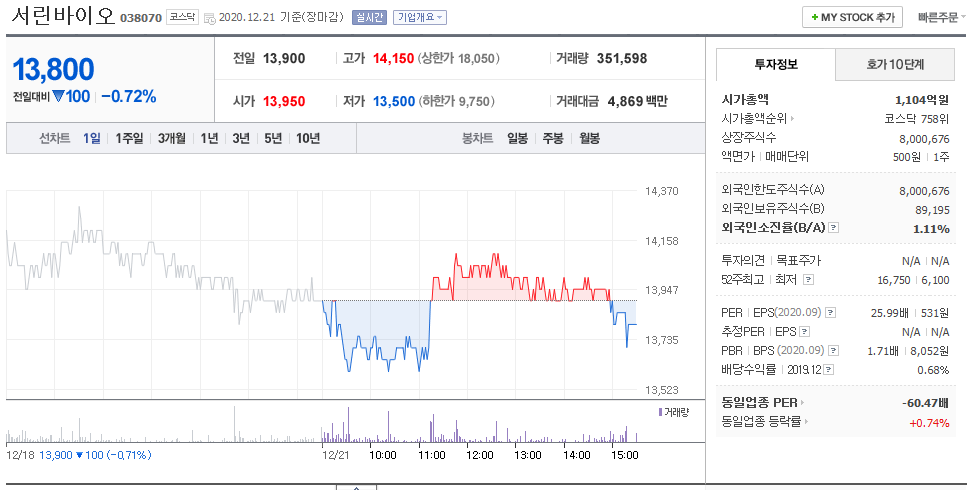
Task: Click the 외국인보유주식수 value 89,195
Action: pyautogui.click(x=932, y=210)
